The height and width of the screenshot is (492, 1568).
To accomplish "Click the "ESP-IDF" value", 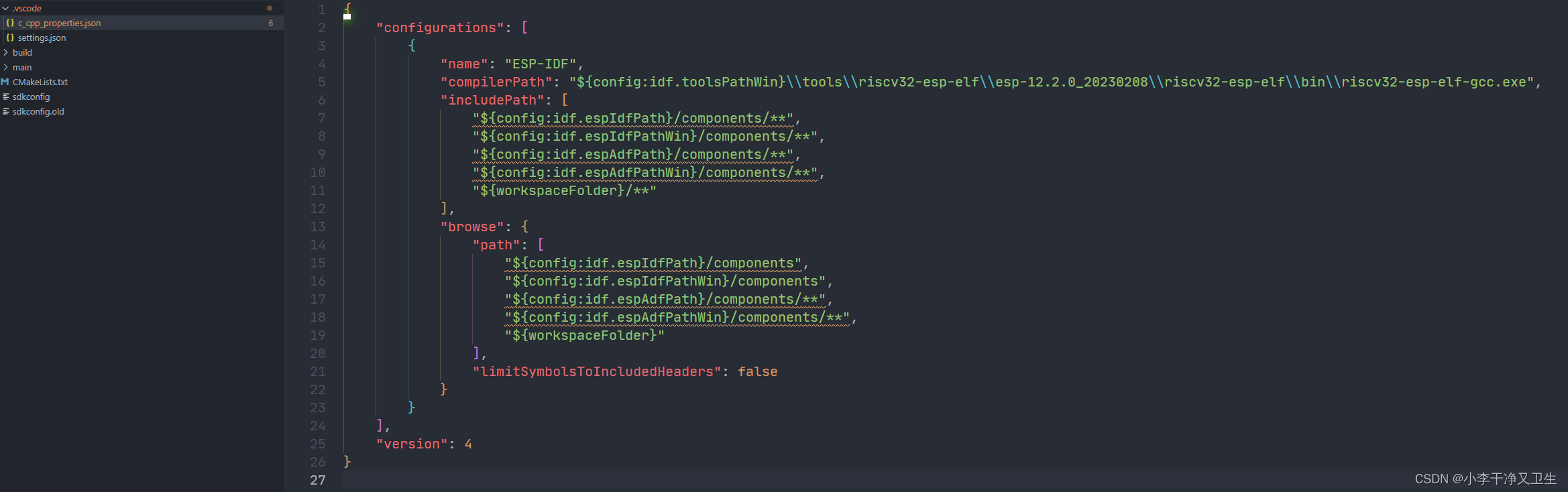I will 541,64.
